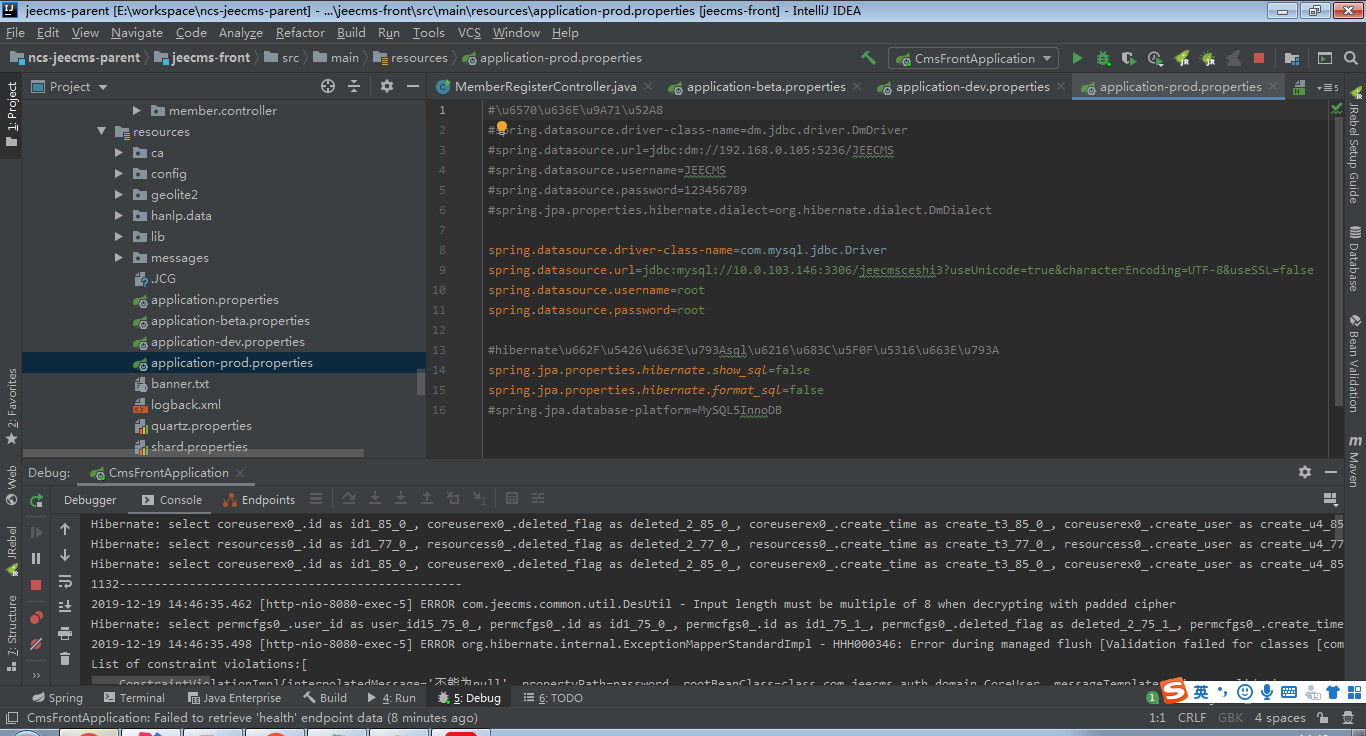The image size is (1366, 736).
Task: Toggle soft-wrap in the console
Action: [65, 581]
